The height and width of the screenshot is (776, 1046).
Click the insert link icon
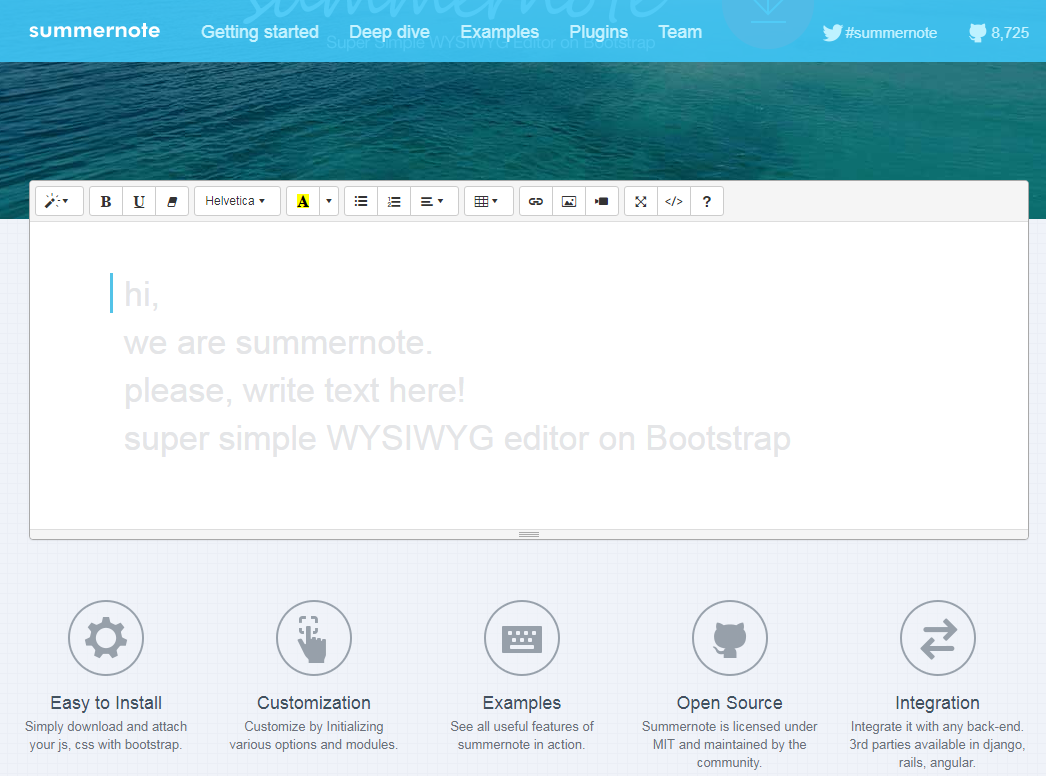[536, 201]
